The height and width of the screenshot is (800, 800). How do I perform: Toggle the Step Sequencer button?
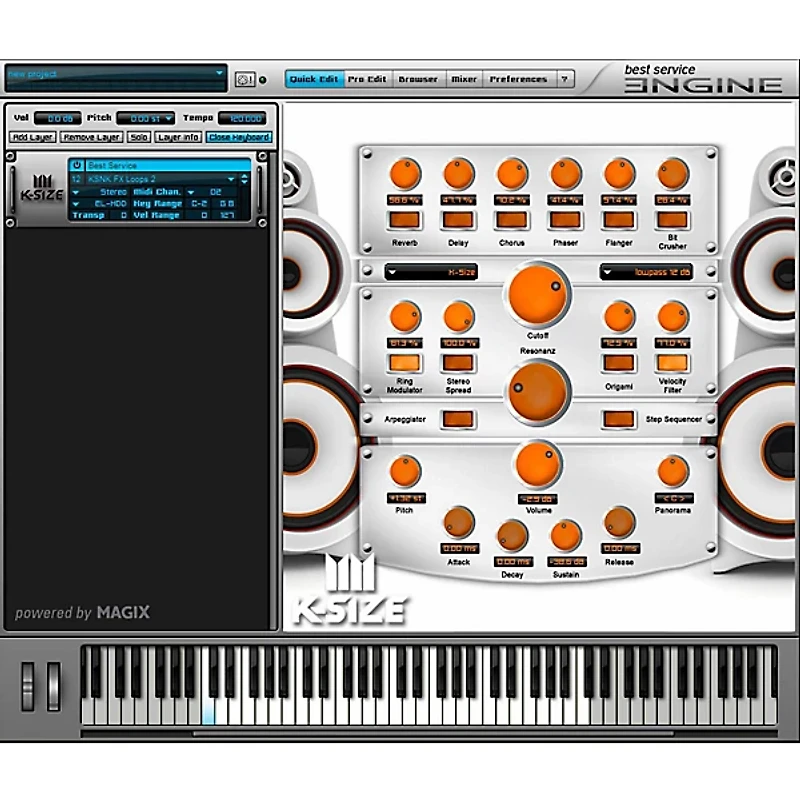(619, 419)
